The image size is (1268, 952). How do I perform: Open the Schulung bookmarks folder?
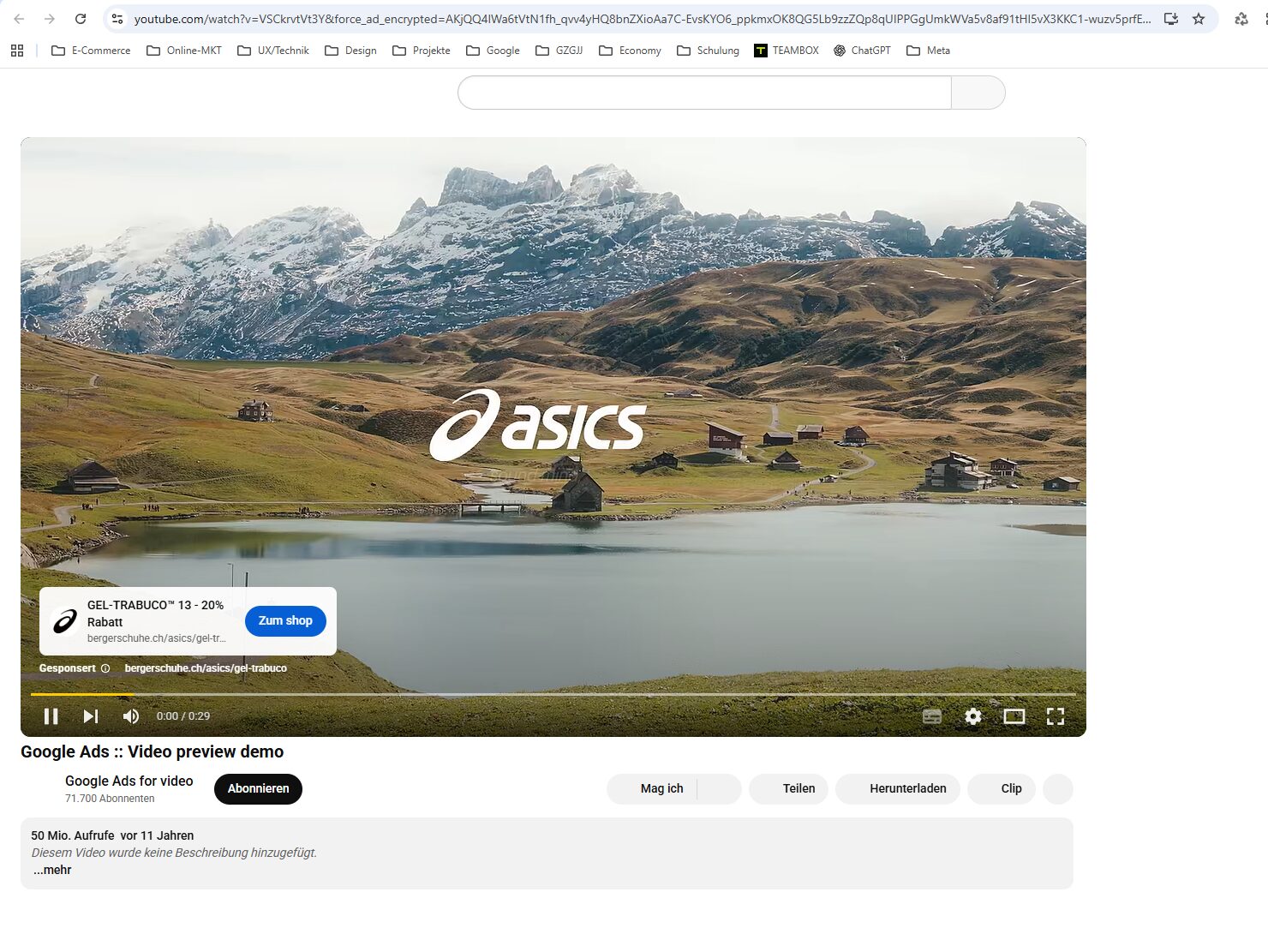coord(708,51)
